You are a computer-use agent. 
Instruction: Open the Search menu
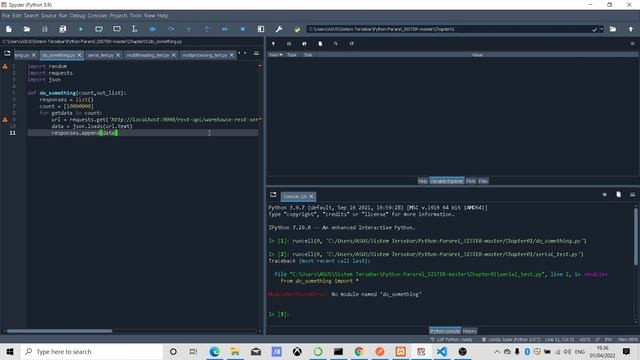click(31, 16)
